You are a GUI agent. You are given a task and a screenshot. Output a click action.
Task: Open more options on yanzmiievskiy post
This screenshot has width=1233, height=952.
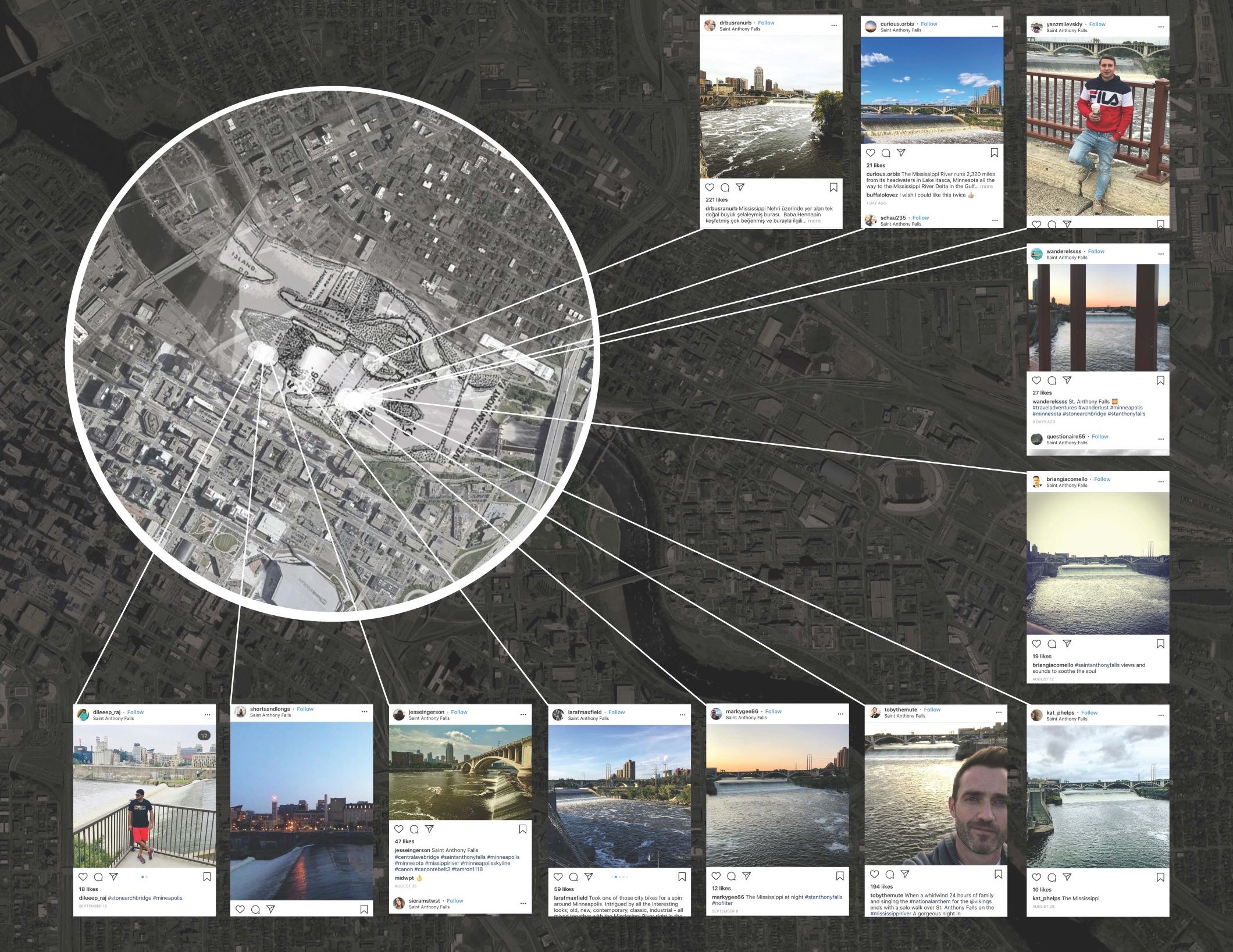pyautogui.click(x=1161, y=27)
